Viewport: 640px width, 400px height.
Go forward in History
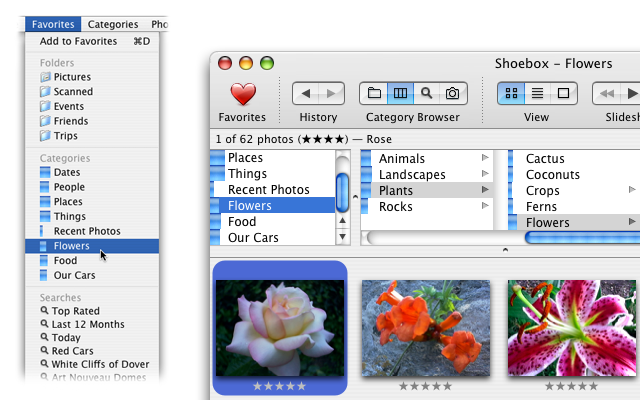point(331,94)
